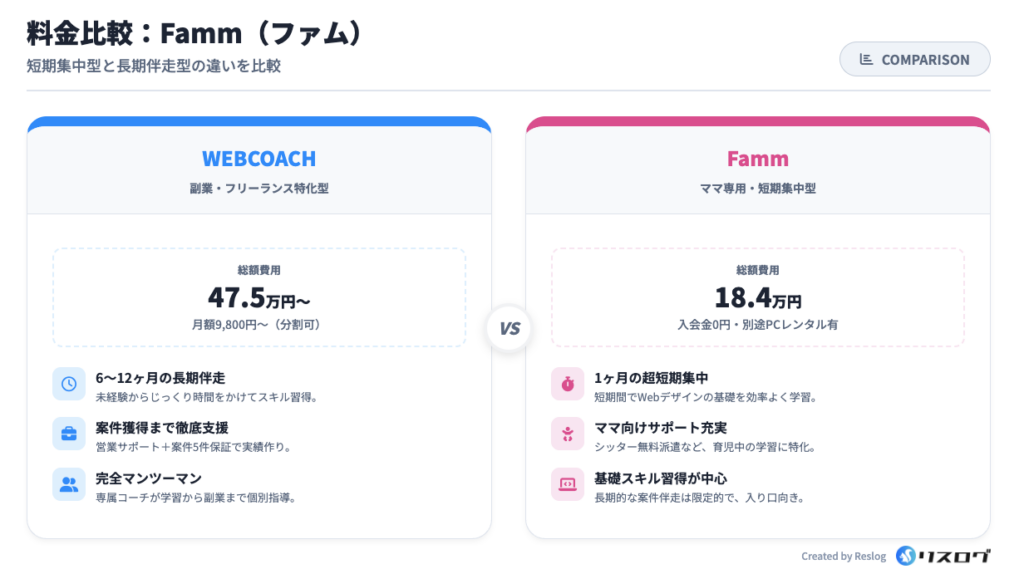Click the laptop icon beside 基礎スキル習得が中心
The image size is (1024, 569).
coord(567,485)
